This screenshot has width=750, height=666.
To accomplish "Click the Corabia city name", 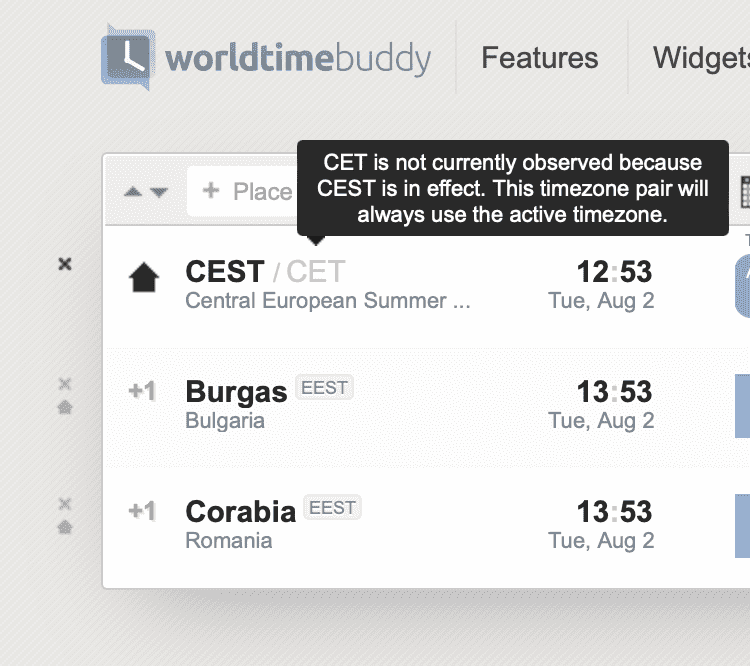I will [x=241, y=511].
